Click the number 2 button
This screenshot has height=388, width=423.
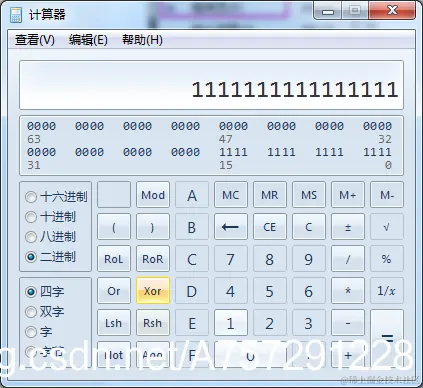[270, 323]
